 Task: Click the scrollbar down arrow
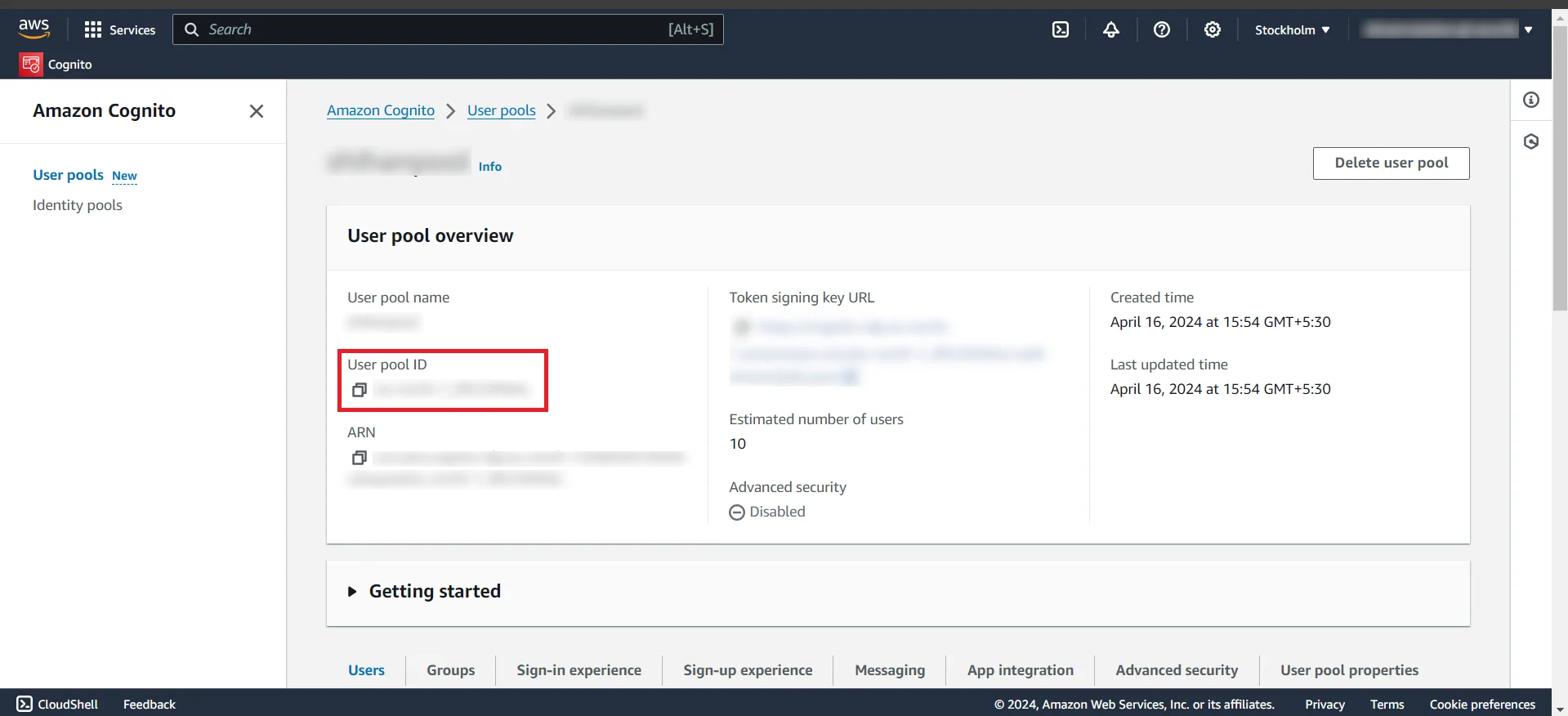(1560, 709)
